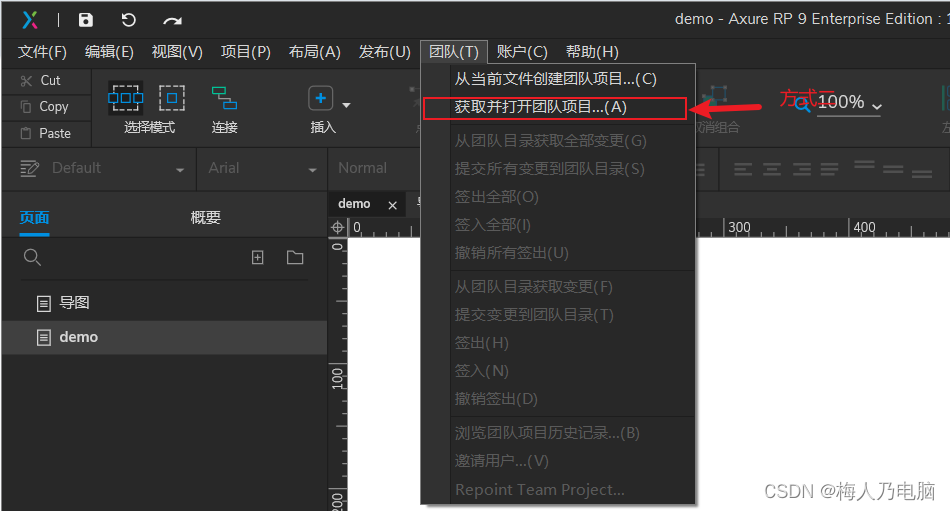Open the 项目(P) menu

[245, 52]
